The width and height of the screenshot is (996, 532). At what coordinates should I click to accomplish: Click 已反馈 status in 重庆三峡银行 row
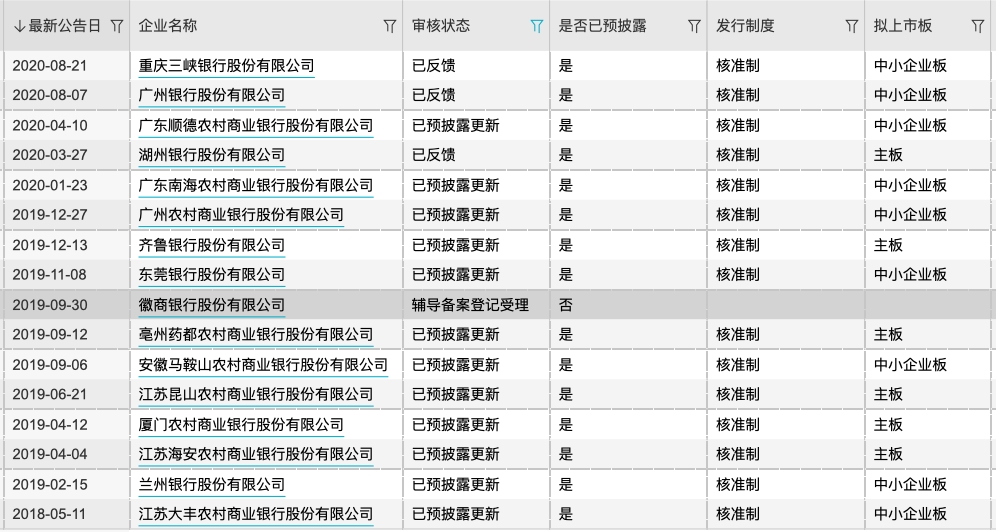click(x=434, y=65)
